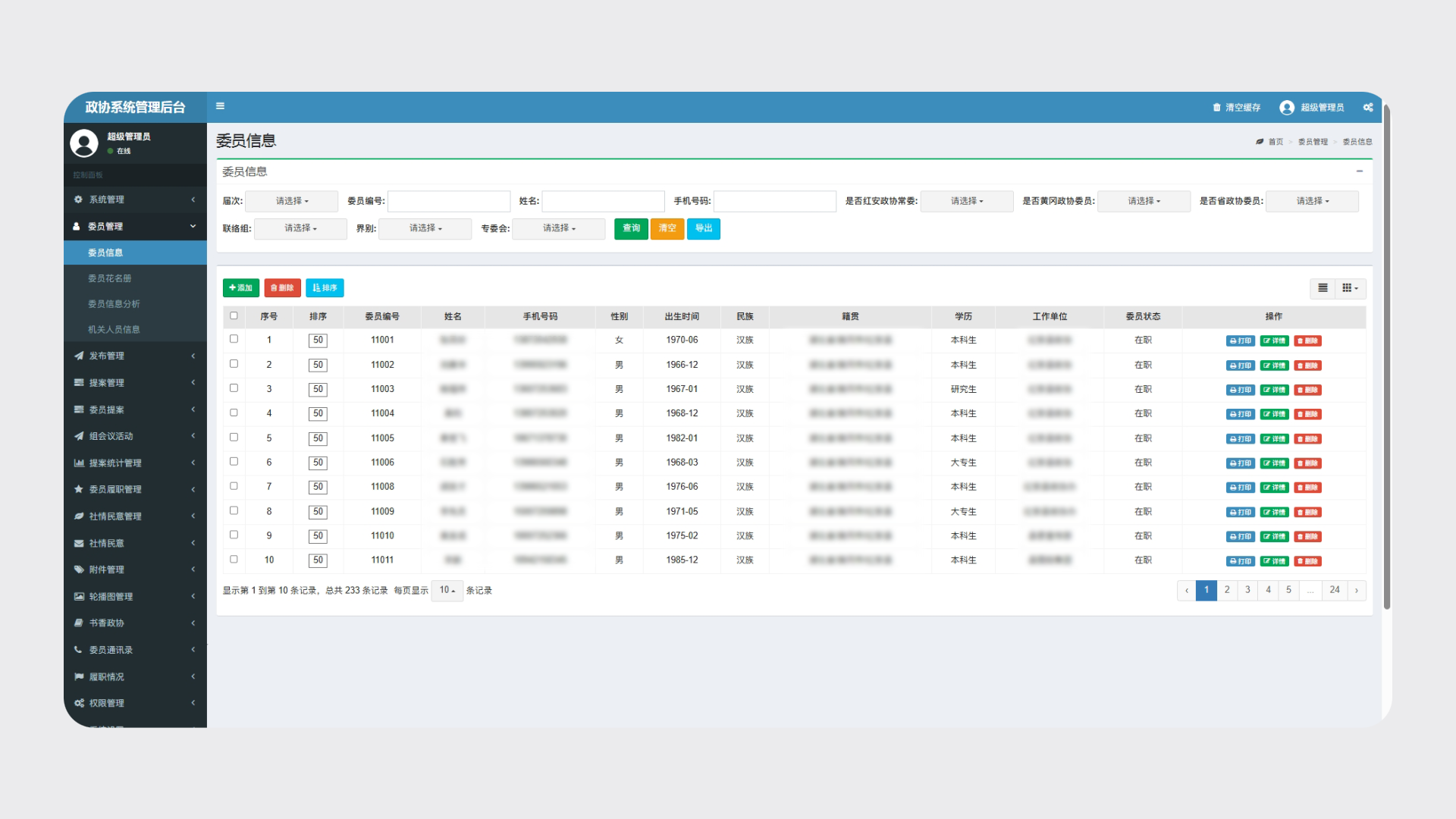
Task: Click the orange 清空 button
Action: [667, 228]
